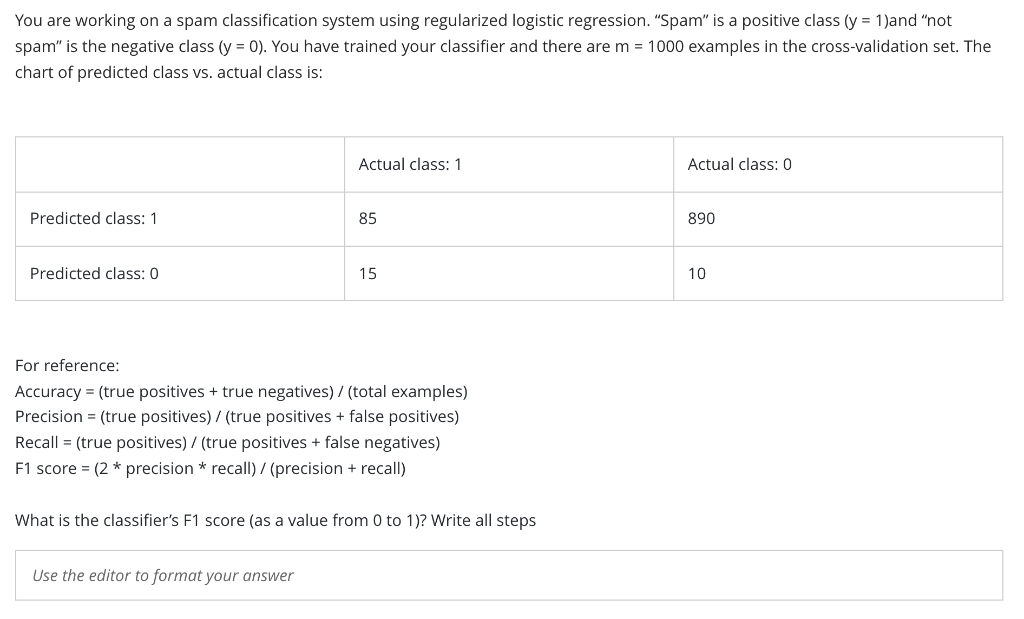Select the Precision formula line

(237, 416)
